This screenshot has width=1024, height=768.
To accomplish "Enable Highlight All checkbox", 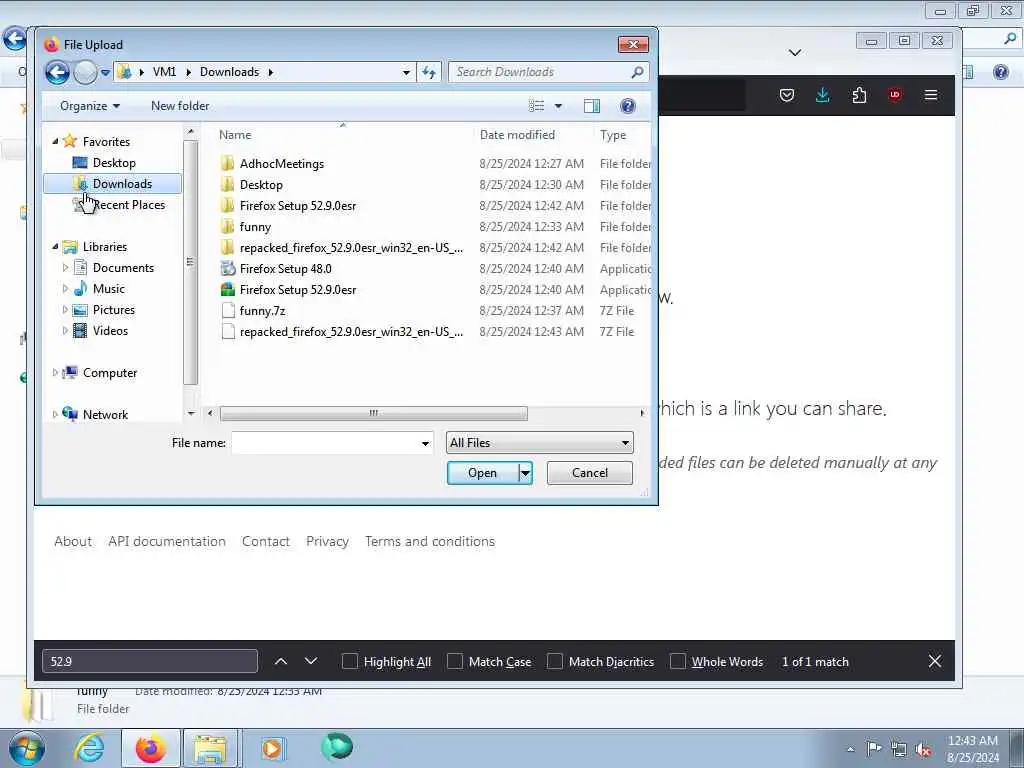I will 349,662.
